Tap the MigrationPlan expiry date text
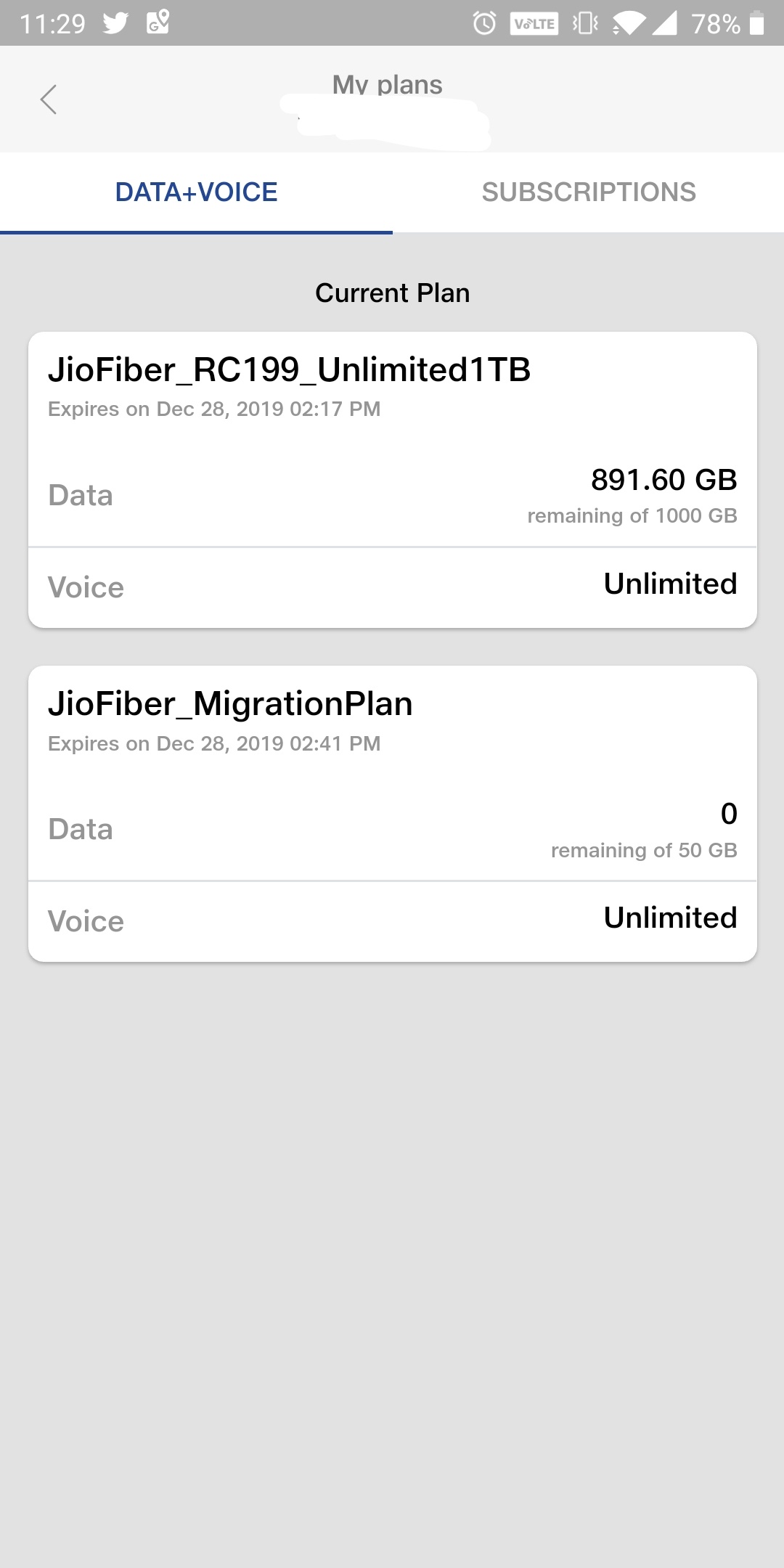 tap(214, 744)
